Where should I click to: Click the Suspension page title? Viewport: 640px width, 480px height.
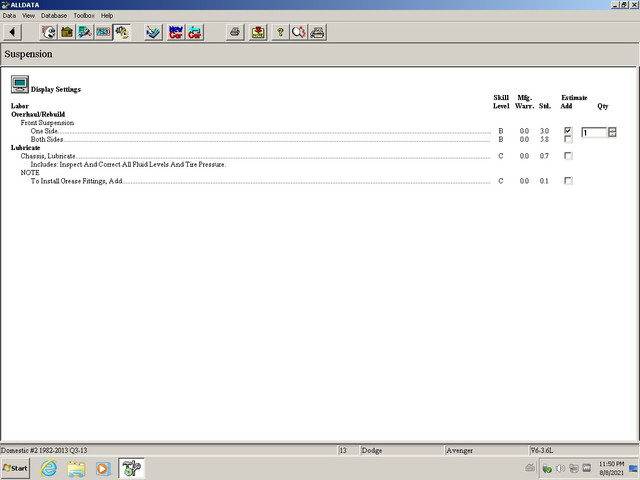click(28, 54)
